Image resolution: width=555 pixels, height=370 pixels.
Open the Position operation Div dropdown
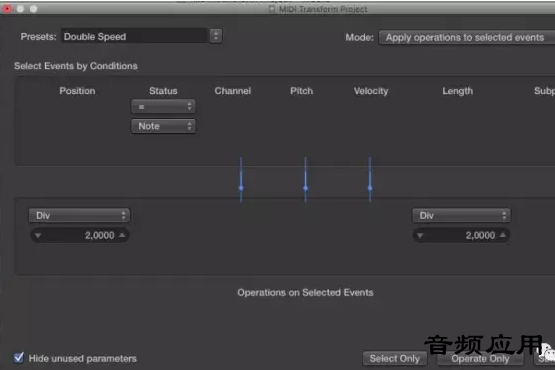[79, 215]
